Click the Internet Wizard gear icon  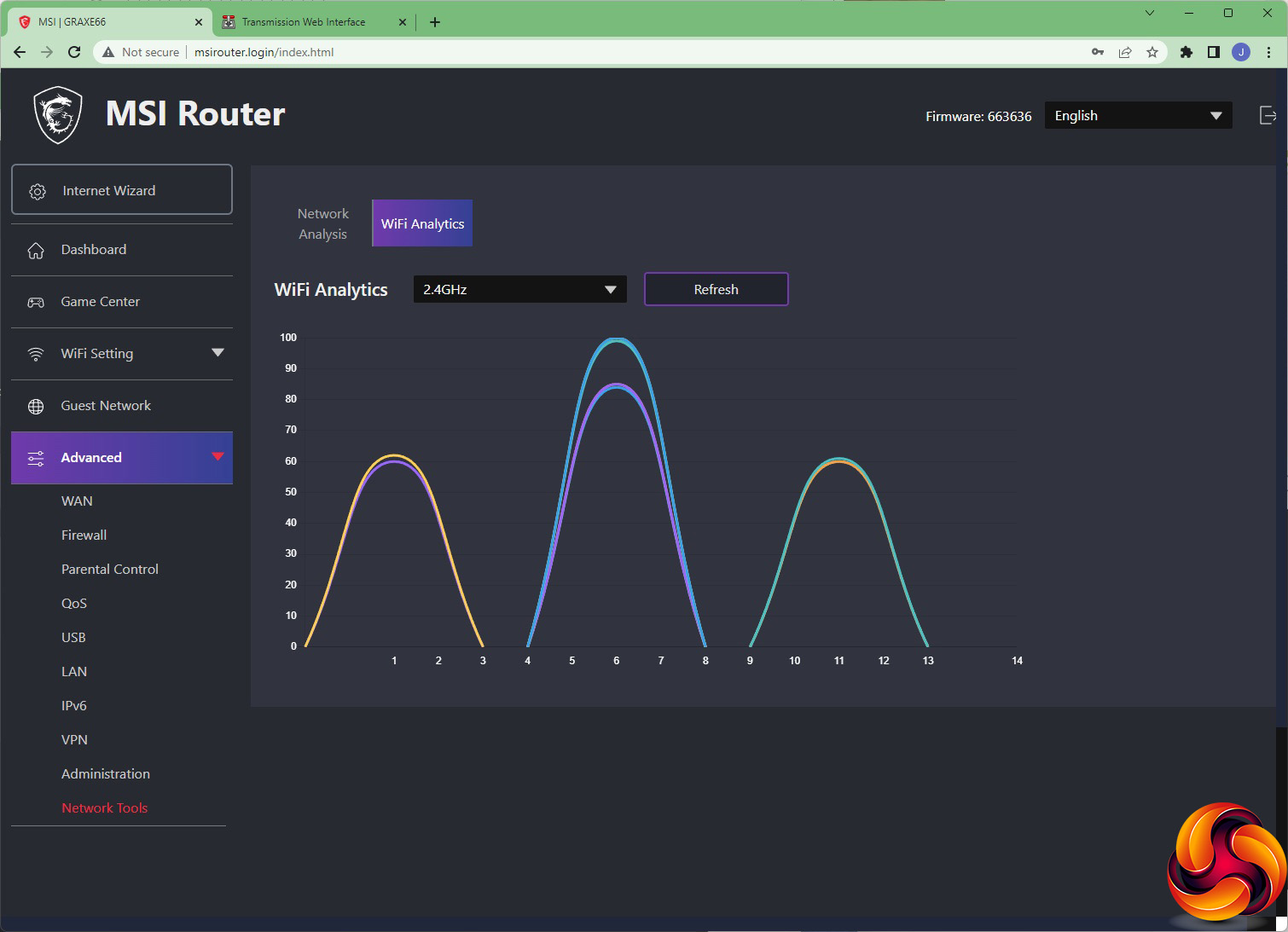(38, 192)
